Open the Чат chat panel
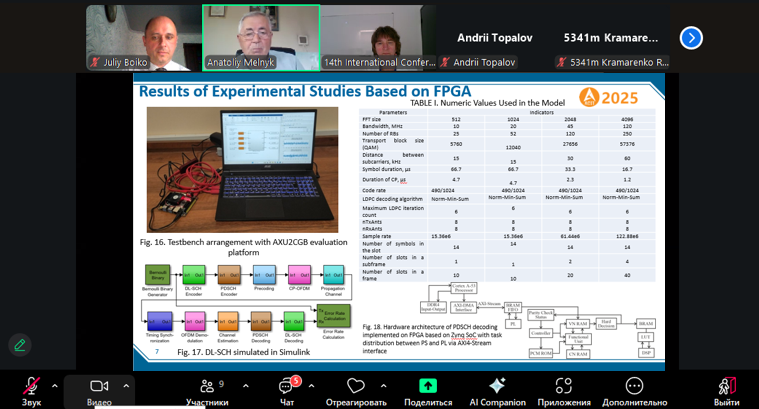Image resolution: width=759 pixels, height=409 pixels. [286, 387]
